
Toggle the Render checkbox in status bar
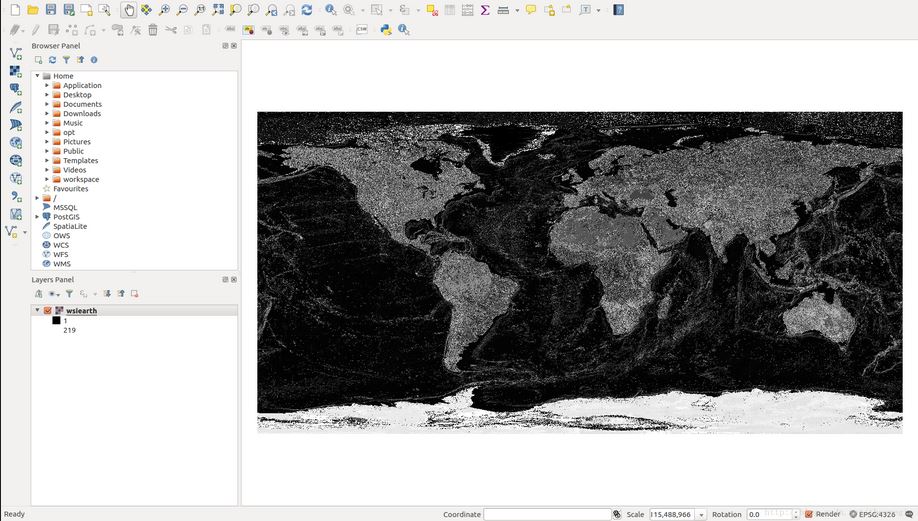(809, 514)
